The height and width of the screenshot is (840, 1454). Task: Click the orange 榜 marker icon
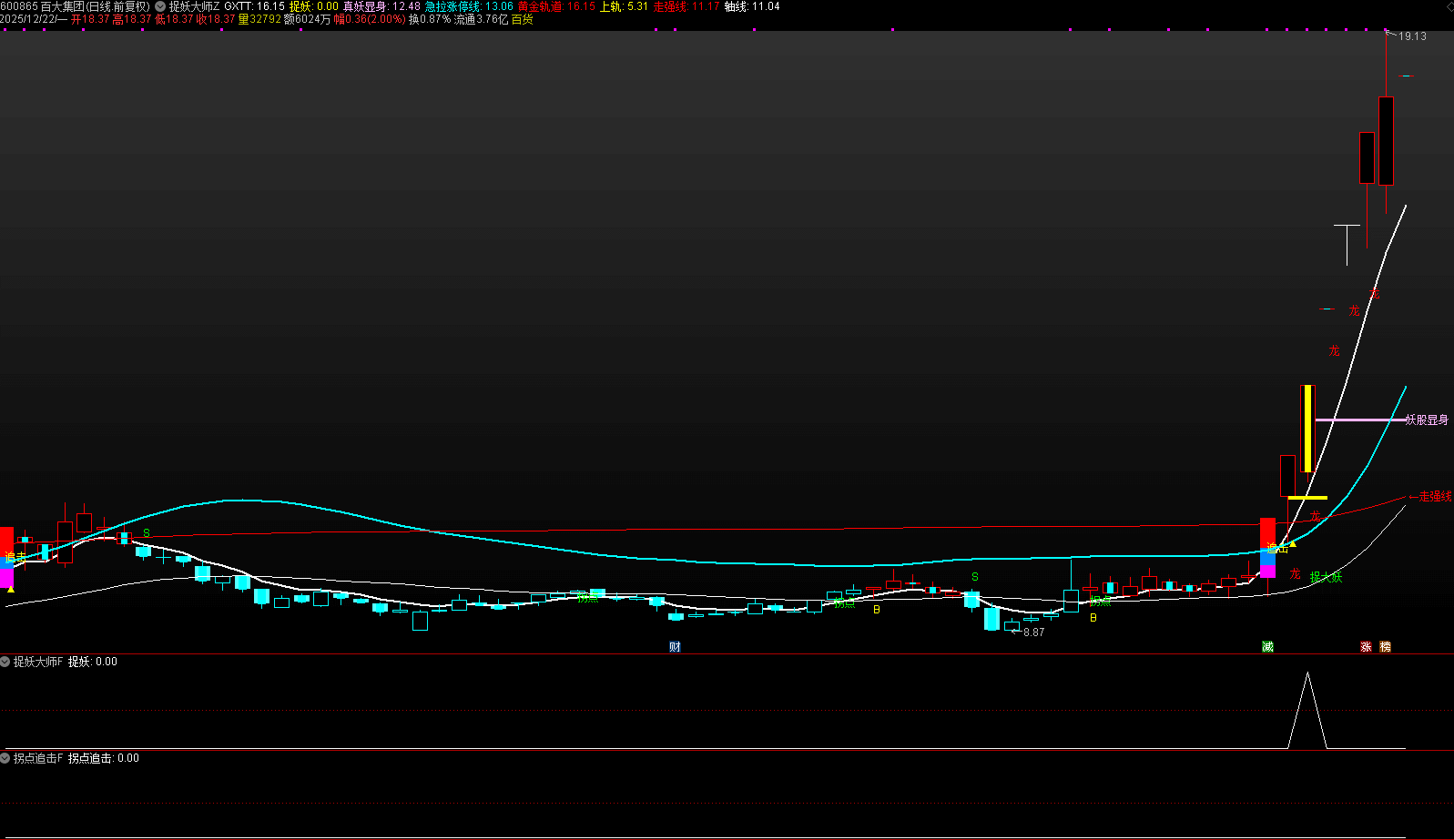click(x=1385, y=647)
